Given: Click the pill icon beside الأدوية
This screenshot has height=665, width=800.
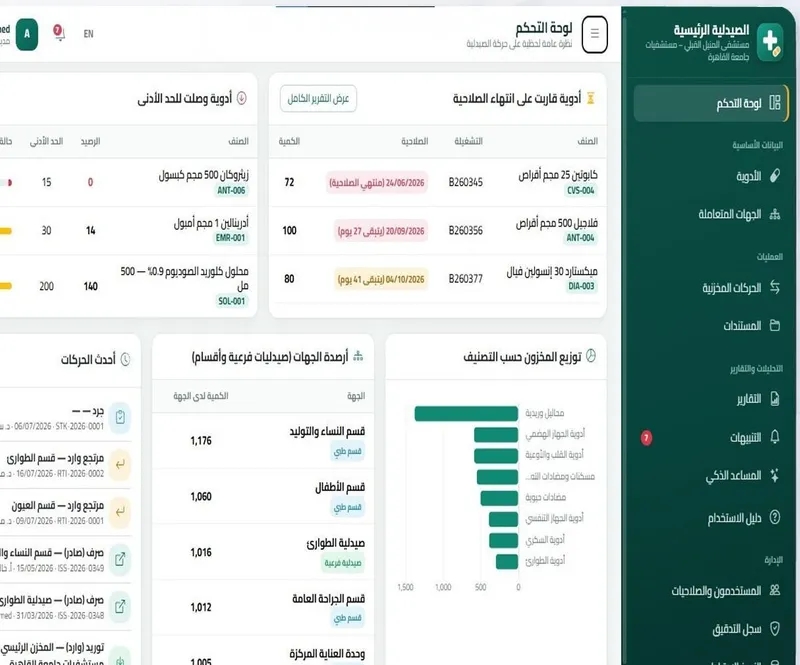Looking at the screenshot, I should tap(774, 176).
